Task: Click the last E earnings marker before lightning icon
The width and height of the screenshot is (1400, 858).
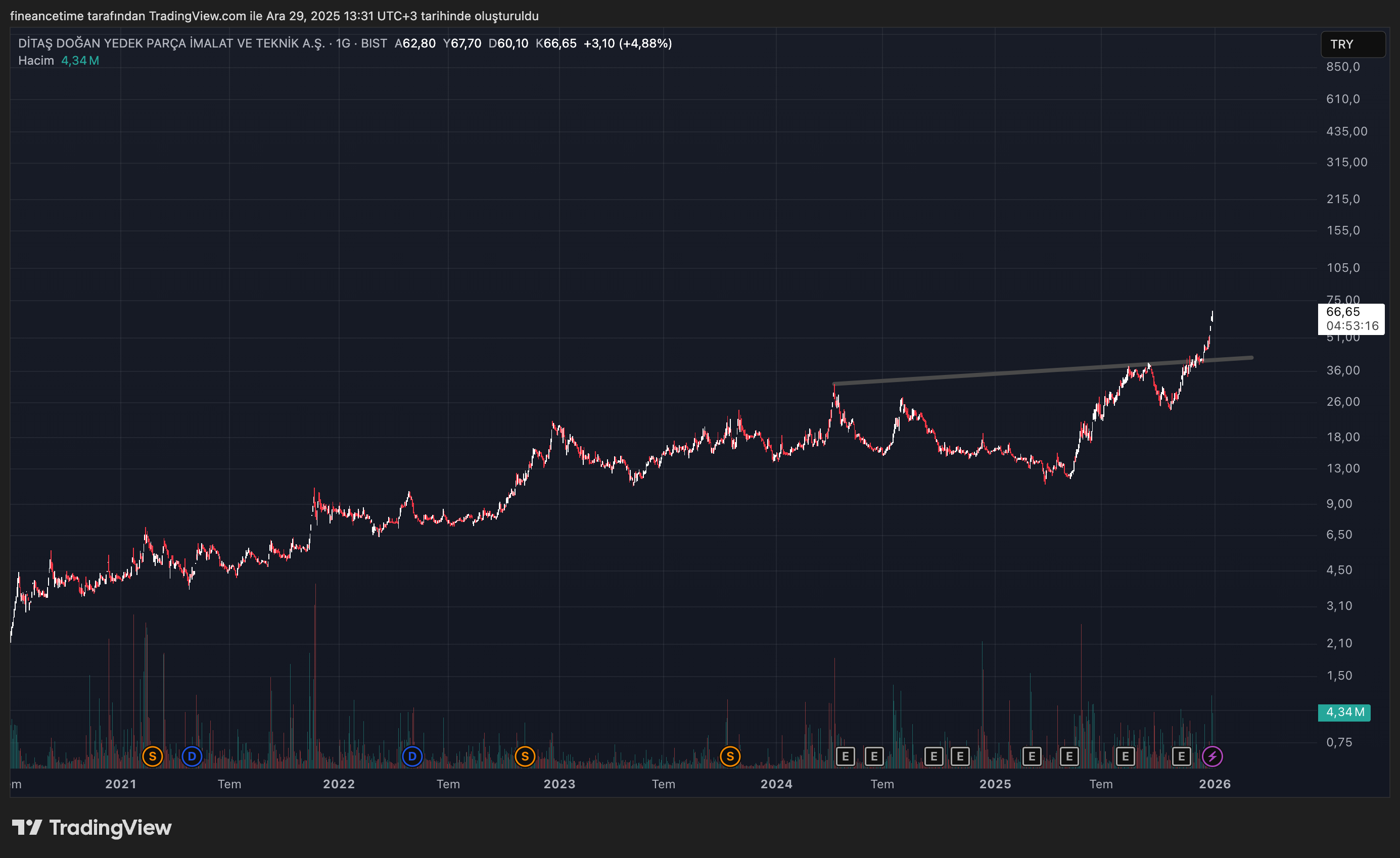Action: click(x=1181, y=756)
